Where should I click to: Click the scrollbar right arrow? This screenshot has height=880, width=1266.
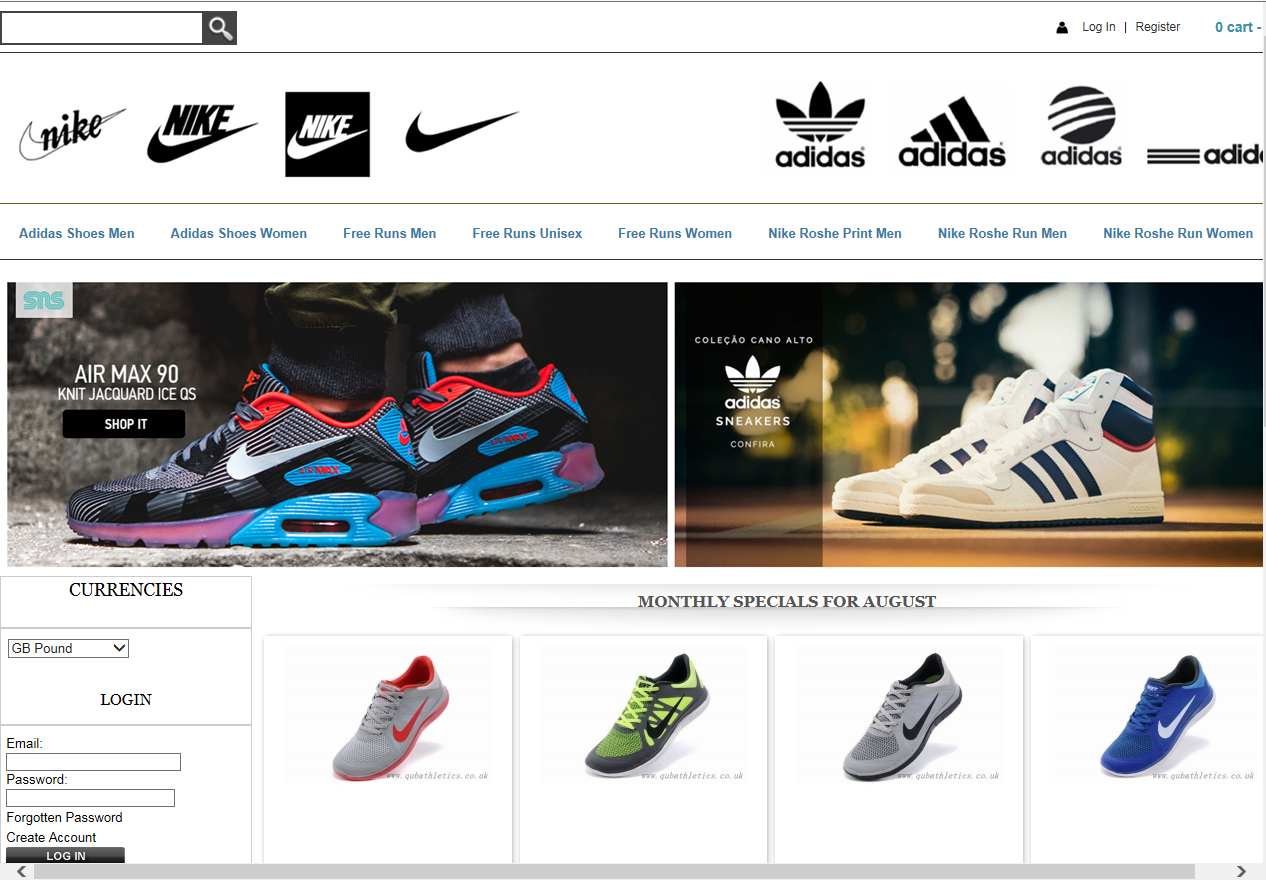click(x=1241, y=872)
